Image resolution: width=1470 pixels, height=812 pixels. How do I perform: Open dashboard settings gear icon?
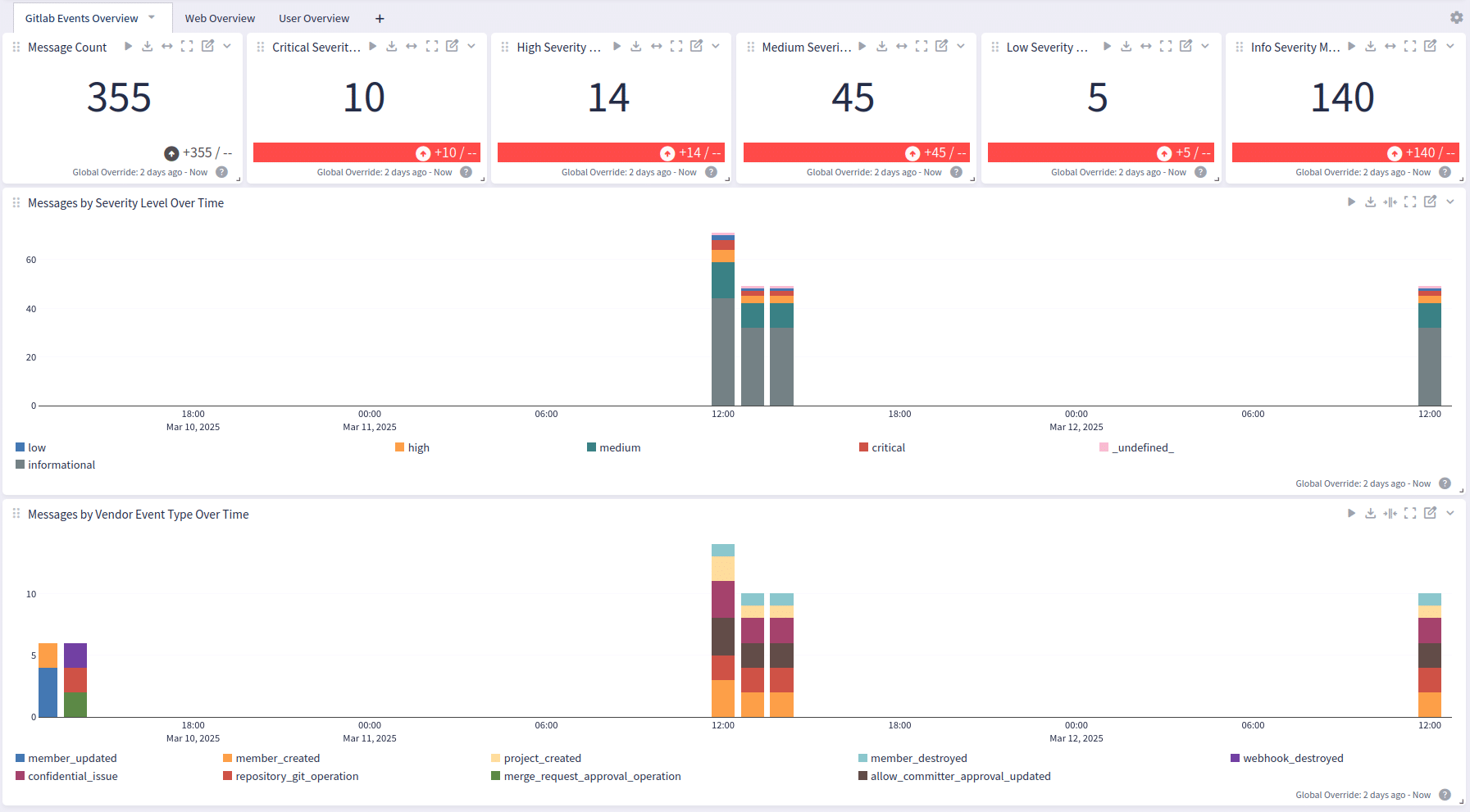pyautogui.click(x=1456, y=17)
